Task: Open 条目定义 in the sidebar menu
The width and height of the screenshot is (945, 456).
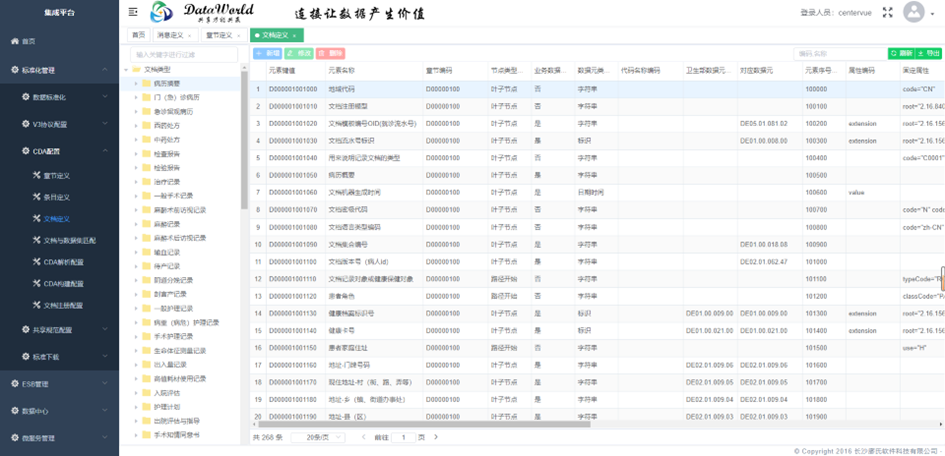Action: click(x=57, y=197)
